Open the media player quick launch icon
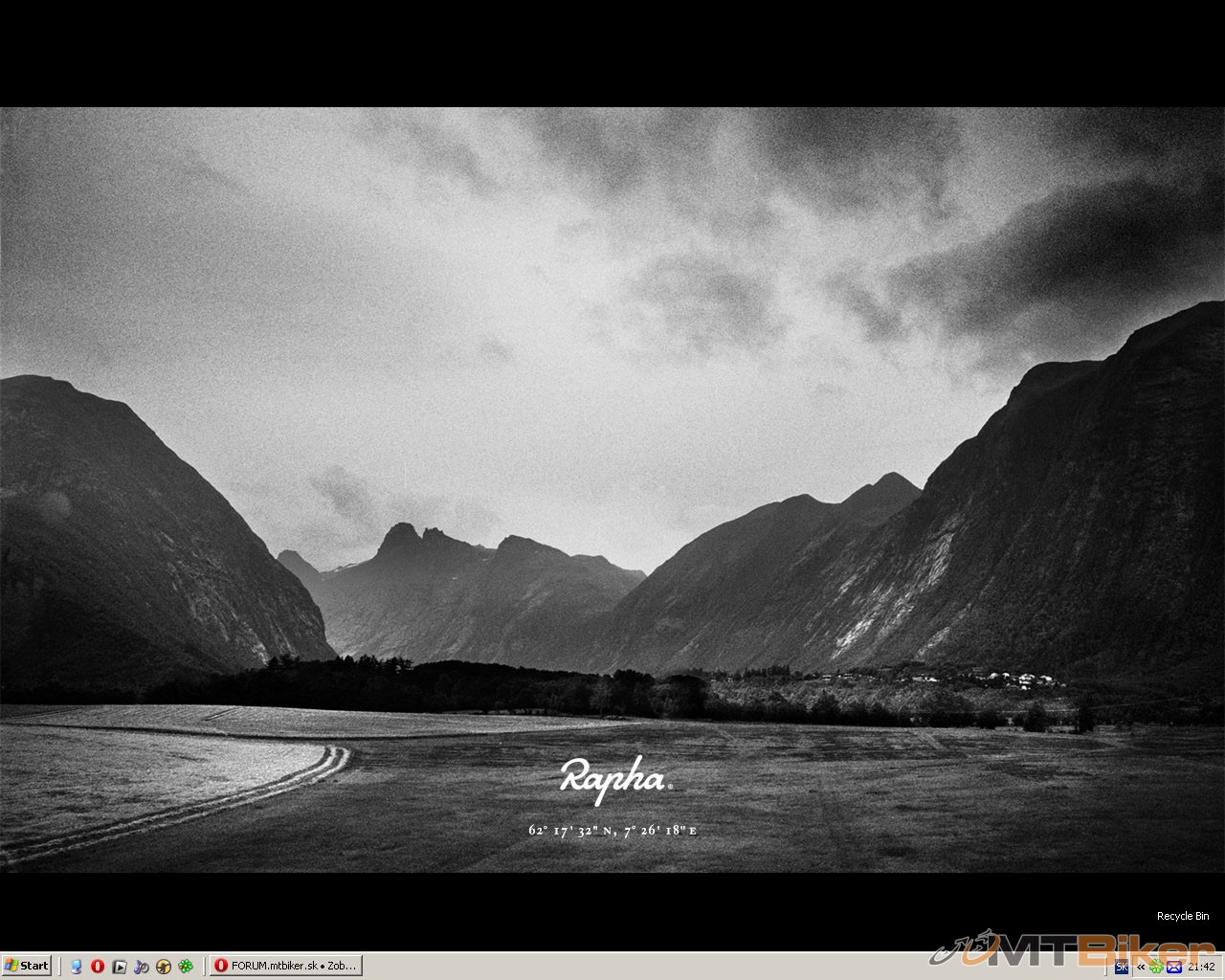1225x980 pixels. [x=119, y=967]
